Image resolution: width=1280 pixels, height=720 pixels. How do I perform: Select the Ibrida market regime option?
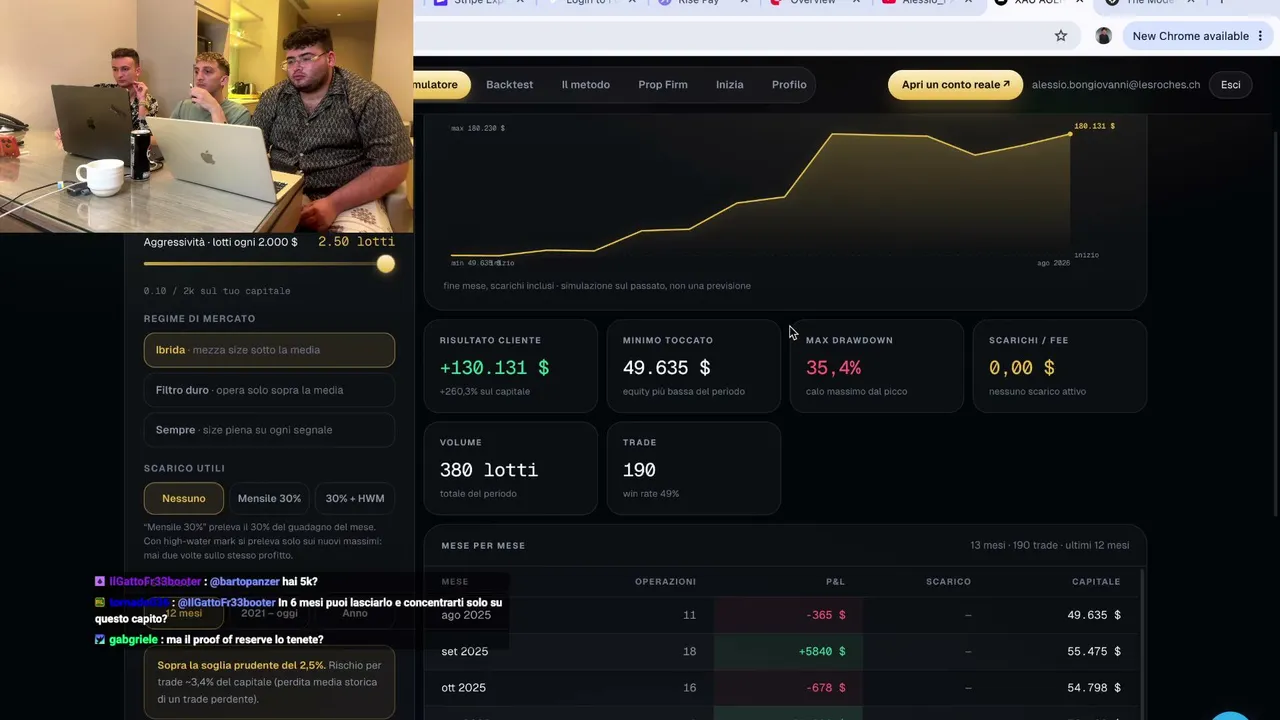(x=269, y=350)
